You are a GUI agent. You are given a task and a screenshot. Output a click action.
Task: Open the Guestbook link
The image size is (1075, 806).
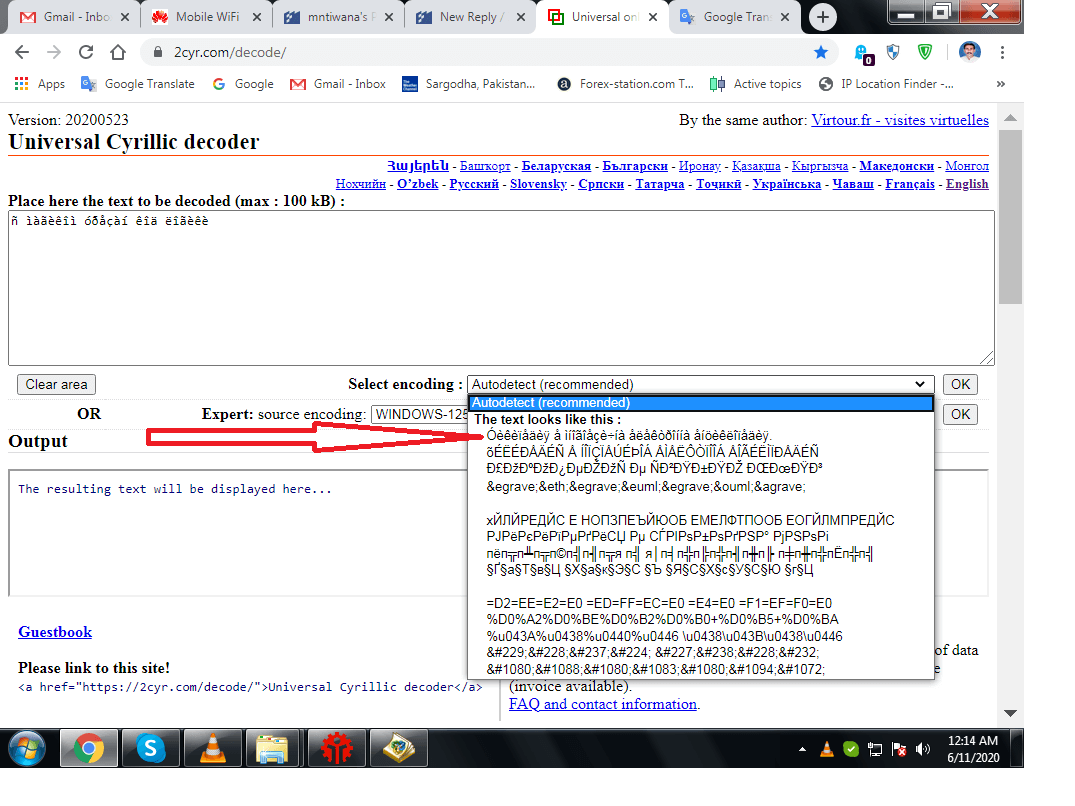pos(55,632)
